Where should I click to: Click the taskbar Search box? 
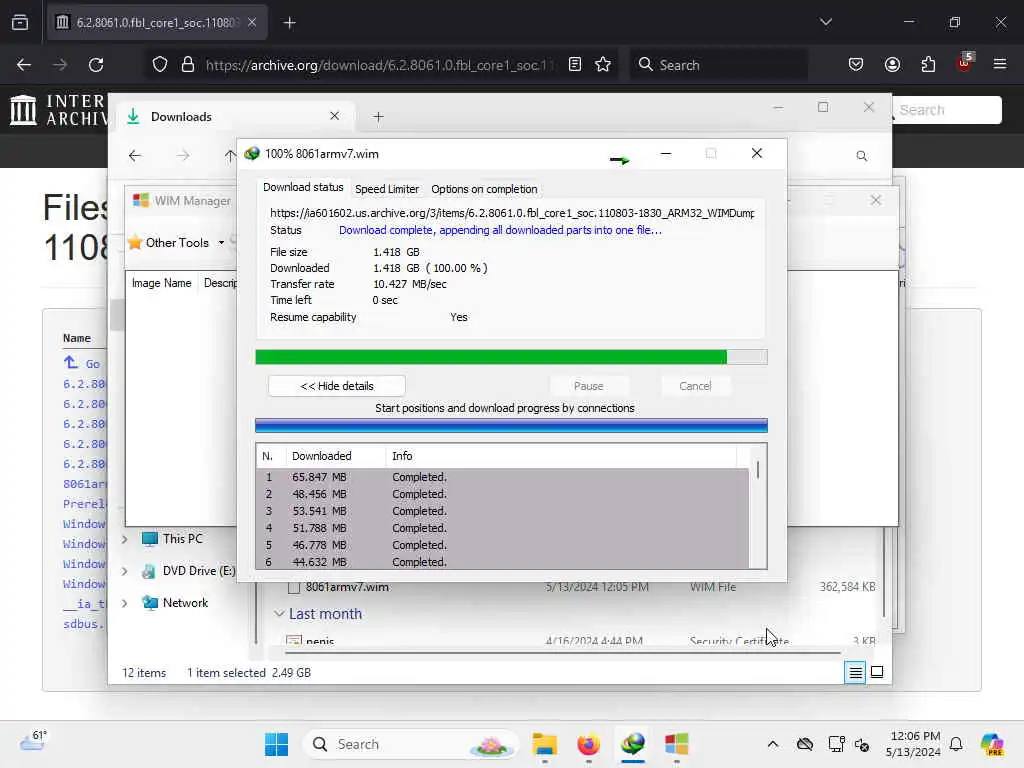coord(409,744)
